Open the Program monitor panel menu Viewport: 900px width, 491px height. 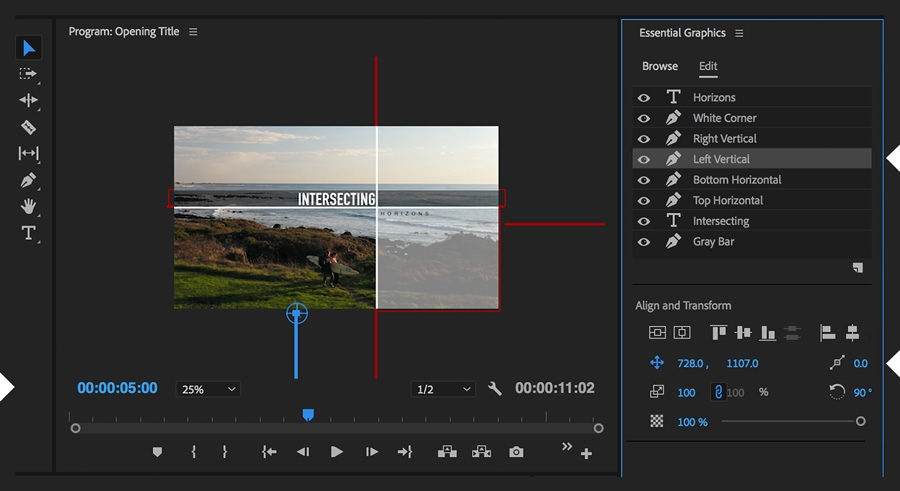tap(193, 32)
